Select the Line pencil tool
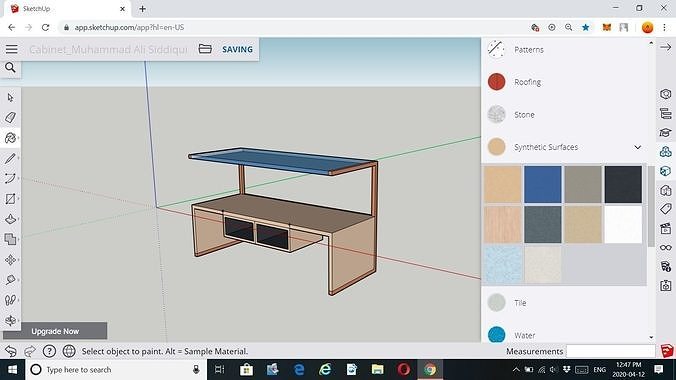 click(x=10, y=158)
